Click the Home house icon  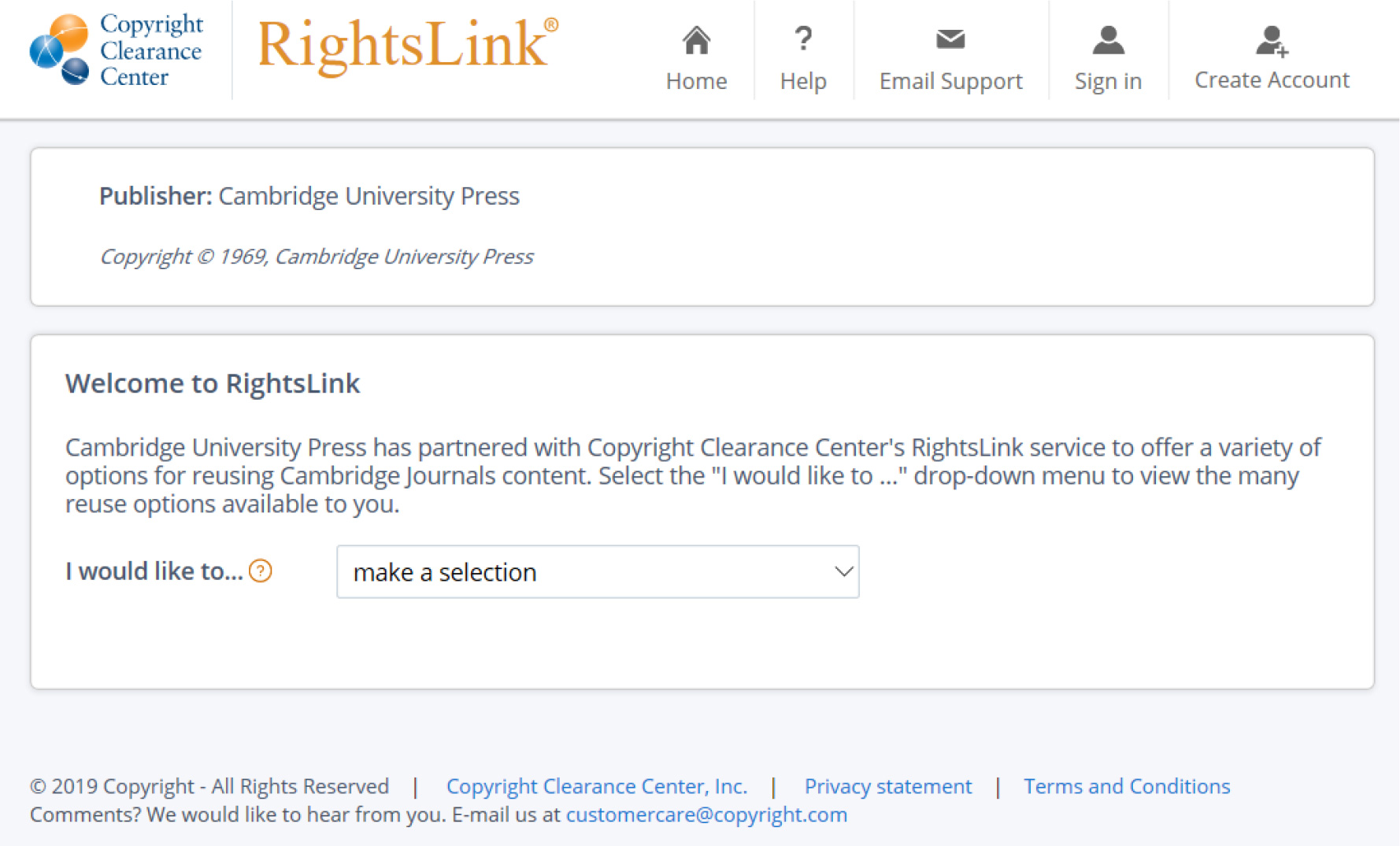click(696, 40)
